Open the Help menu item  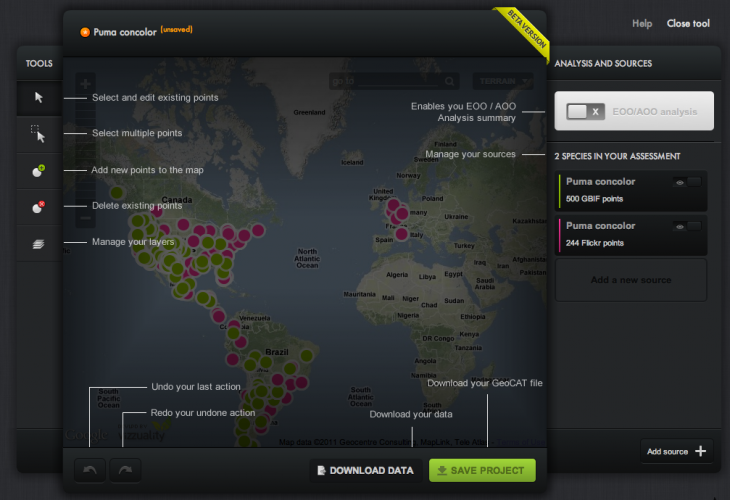pos(642,23)
